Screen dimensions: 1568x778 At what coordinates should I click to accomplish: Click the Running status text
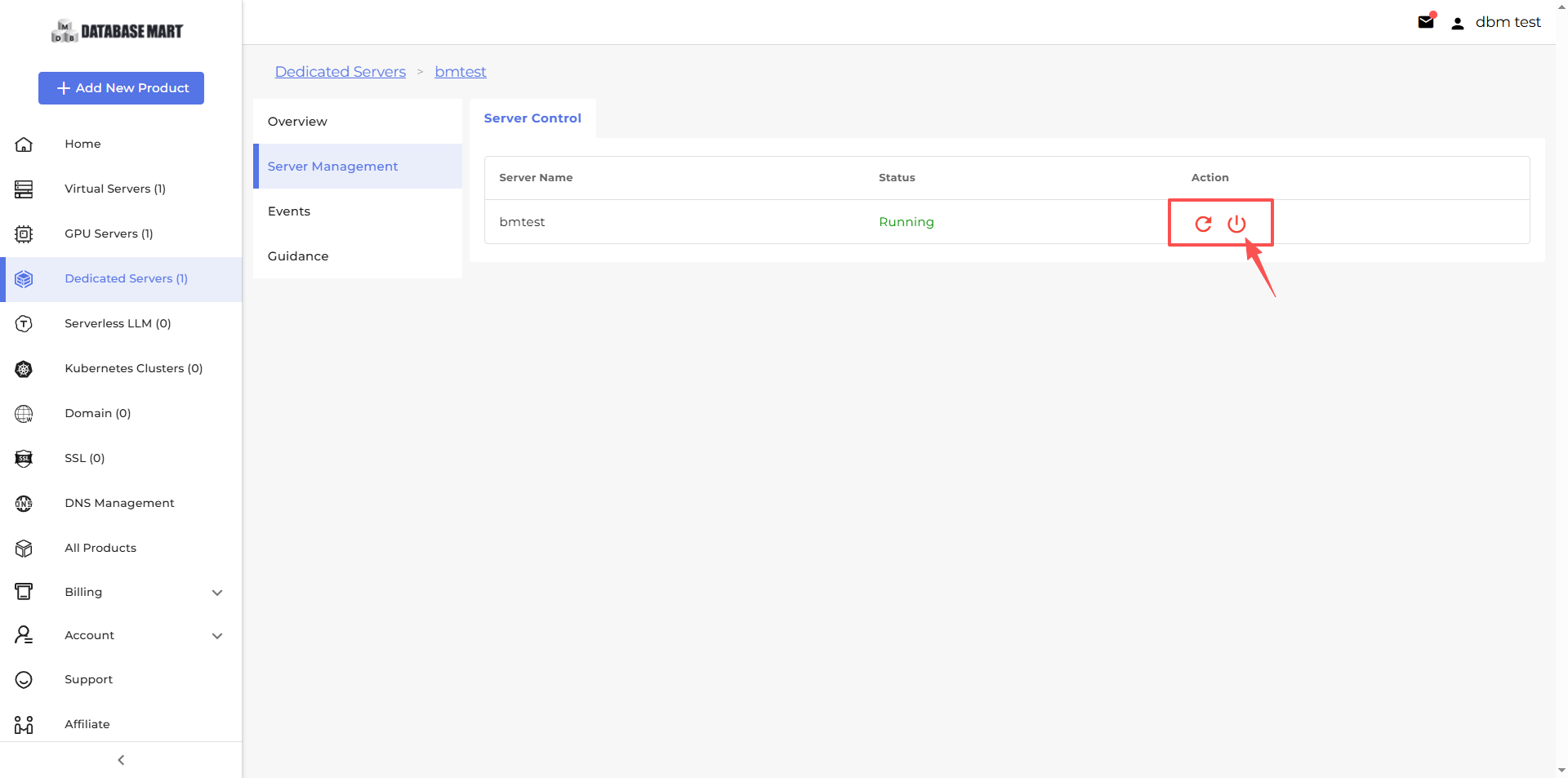coord(906,222)
